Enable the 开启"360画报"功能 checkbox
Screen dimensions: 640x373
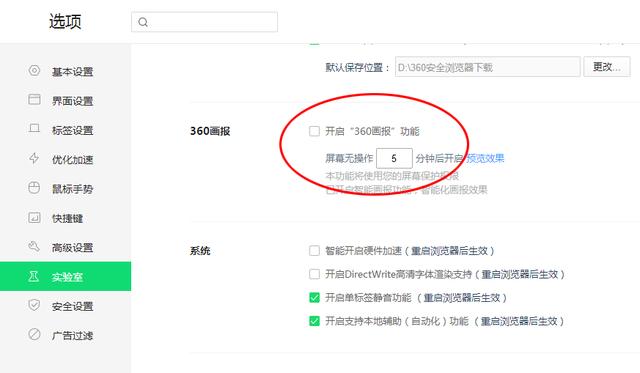(314, 131)
